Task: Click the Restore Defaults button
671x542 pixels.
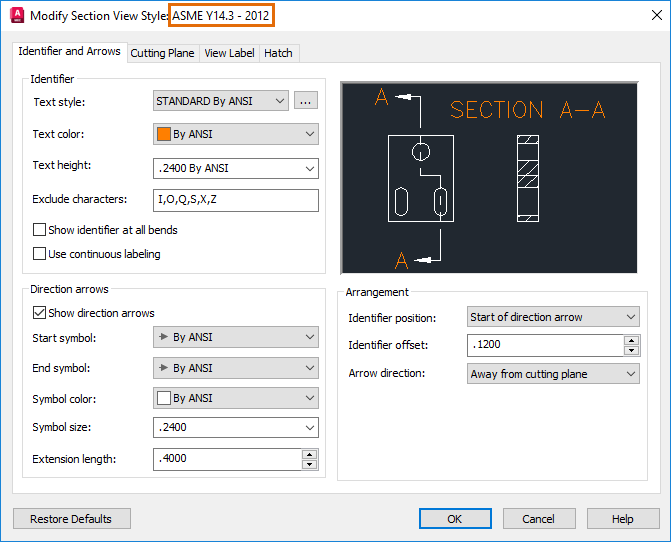Action: [71, 518]
